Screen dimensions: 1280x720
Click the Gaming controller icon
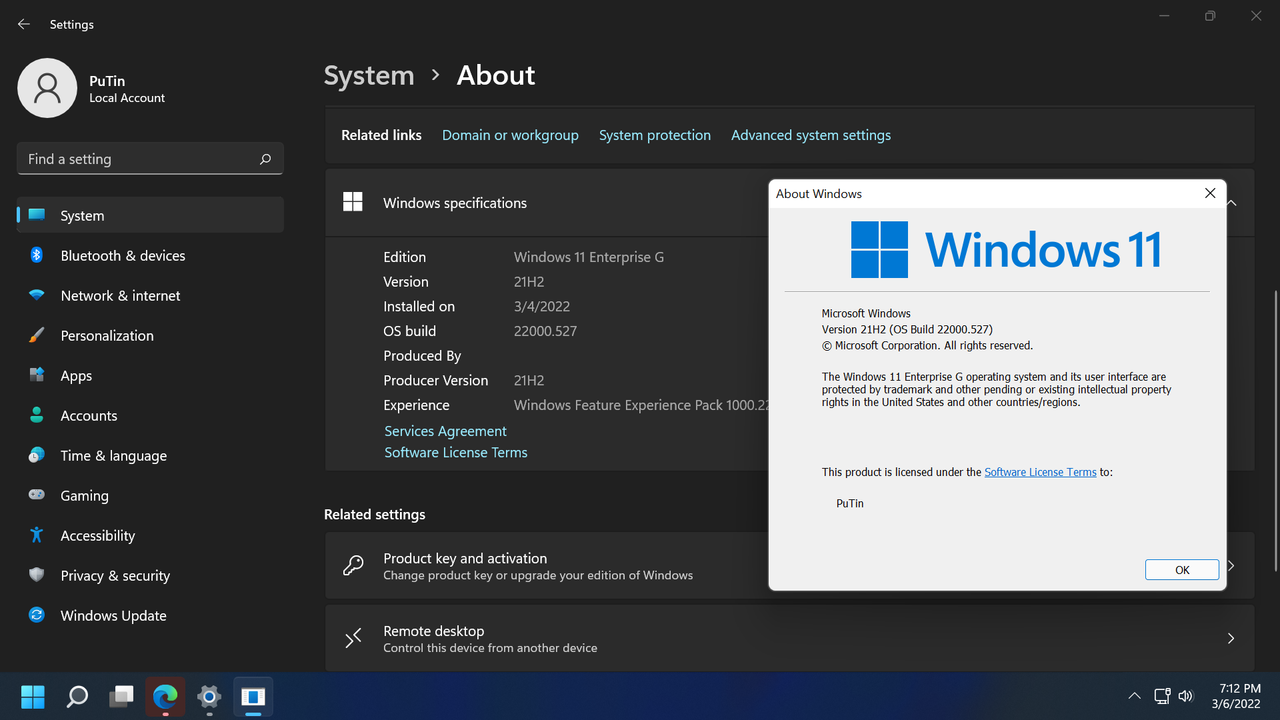coord(37,495)
